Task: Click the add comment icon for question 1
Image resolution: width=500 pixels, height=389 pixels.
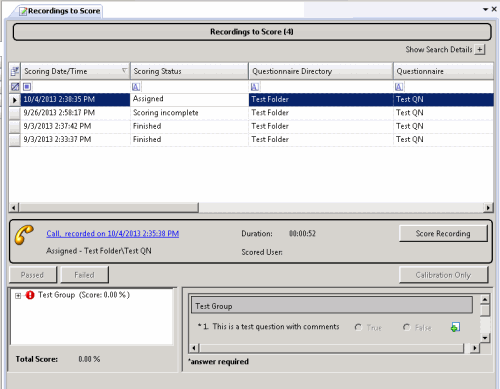Action: click(455, 327)
